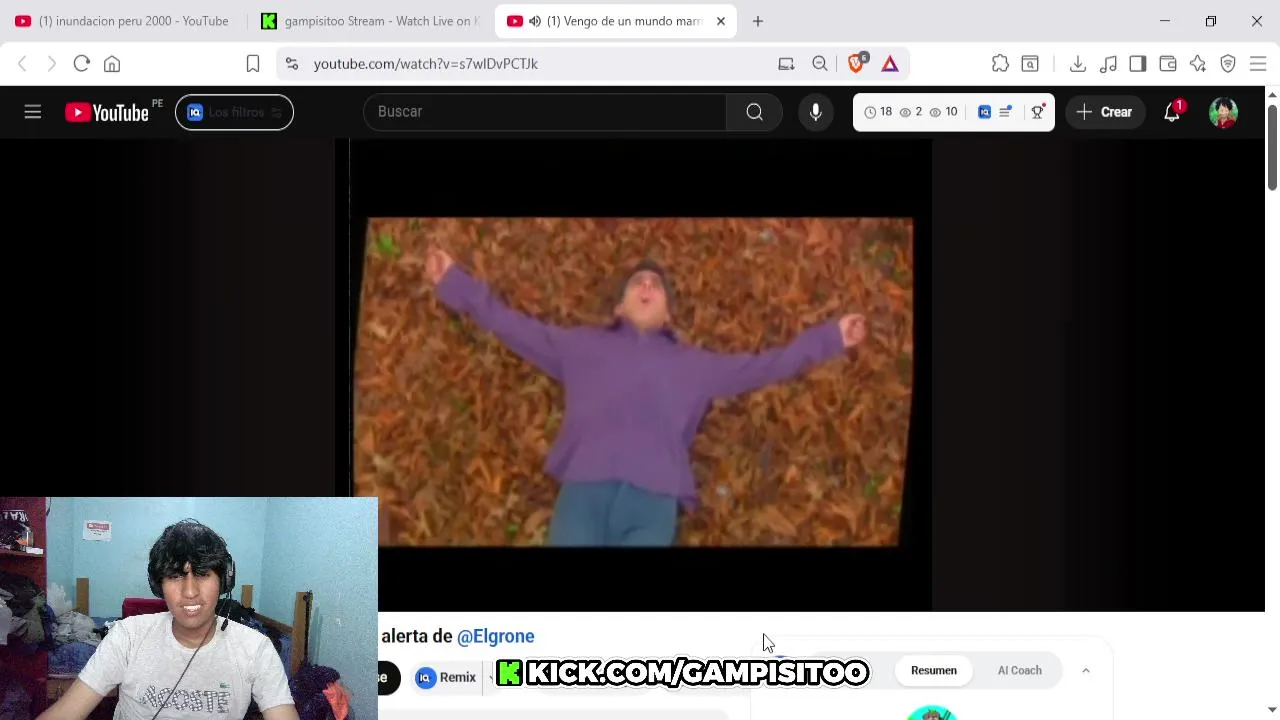
Task: Open the tab search toolbar icon
Action: pos(1030,64)
